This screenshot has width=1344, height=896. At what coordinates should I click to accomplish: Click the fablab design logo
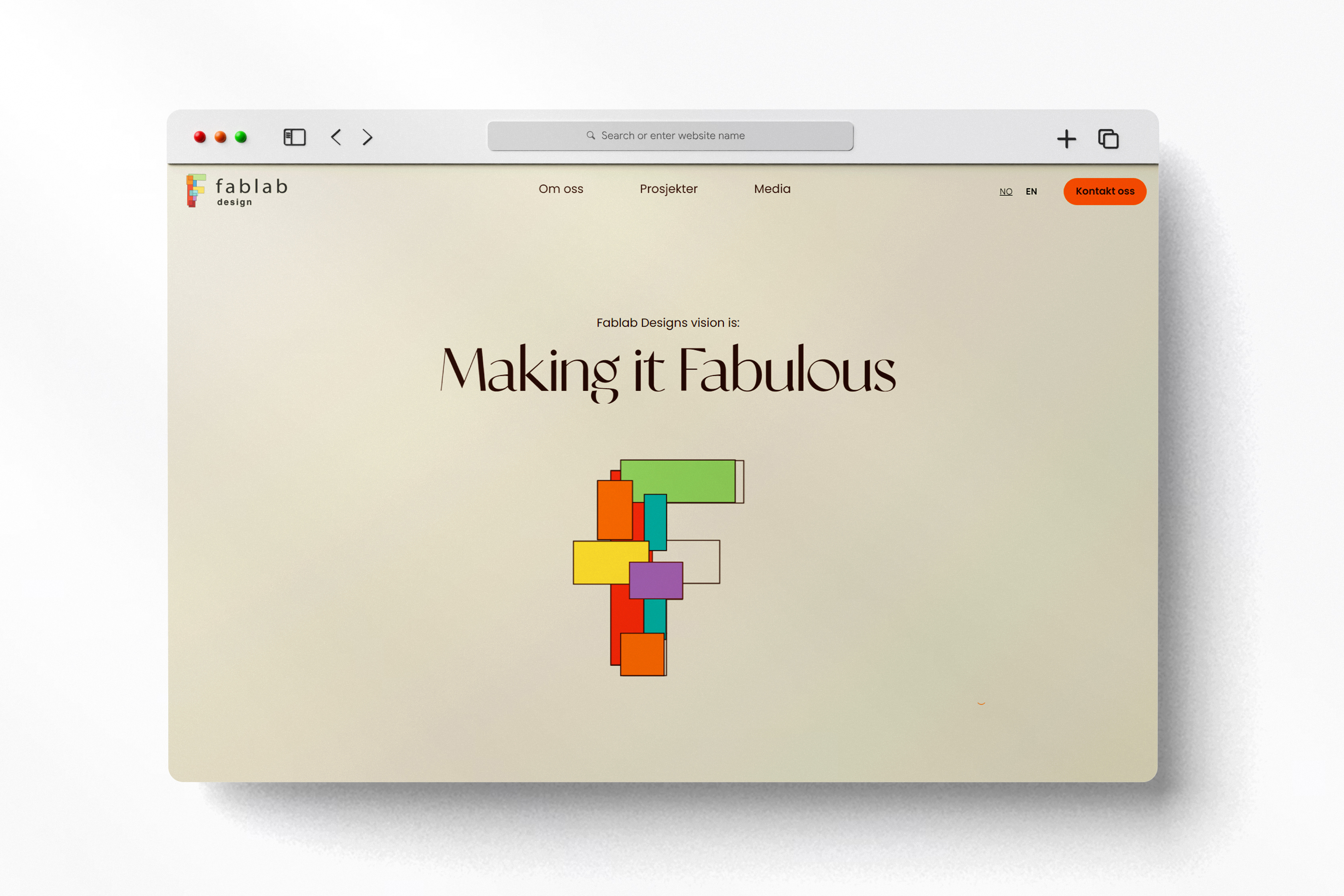coord(237,191)
